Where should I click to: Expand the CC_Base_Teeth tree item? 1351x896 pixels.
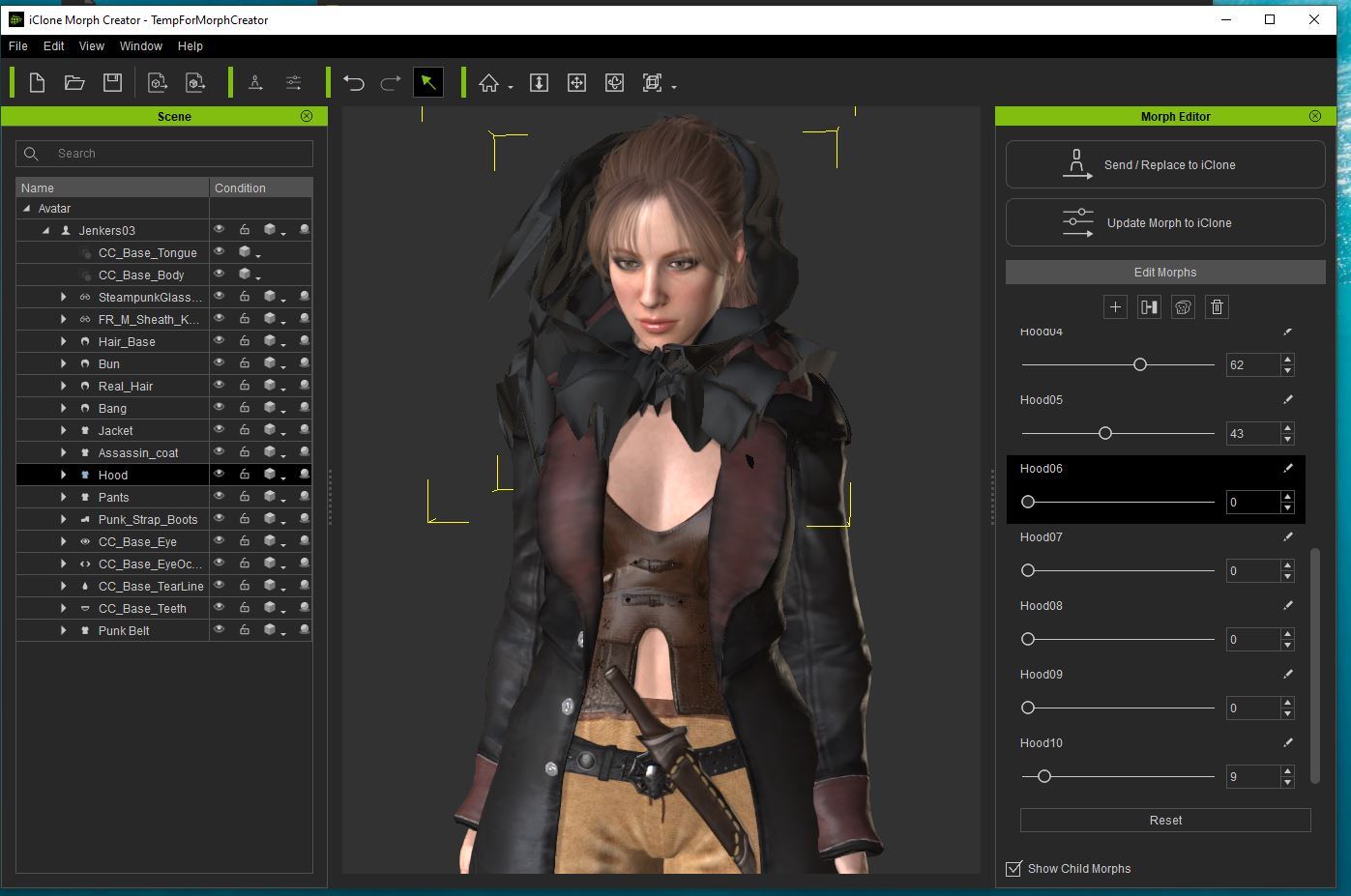[64, 608]
